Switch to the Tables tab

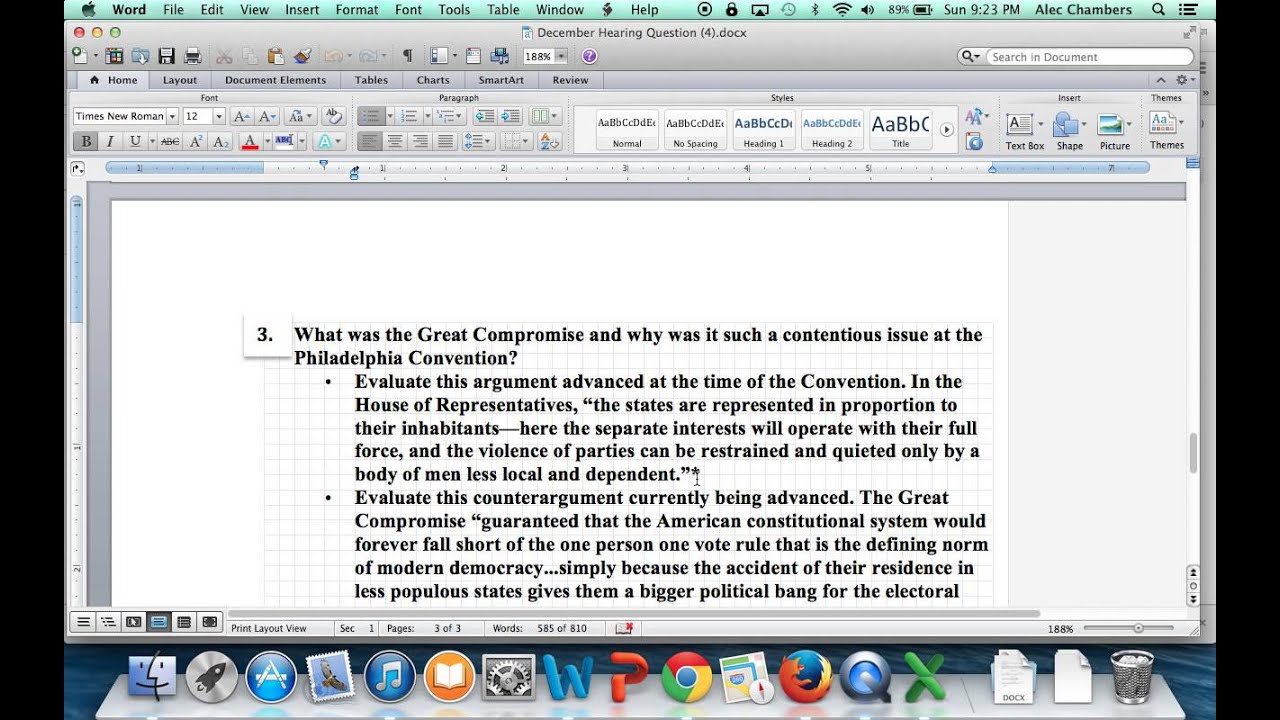pos(371,80)
